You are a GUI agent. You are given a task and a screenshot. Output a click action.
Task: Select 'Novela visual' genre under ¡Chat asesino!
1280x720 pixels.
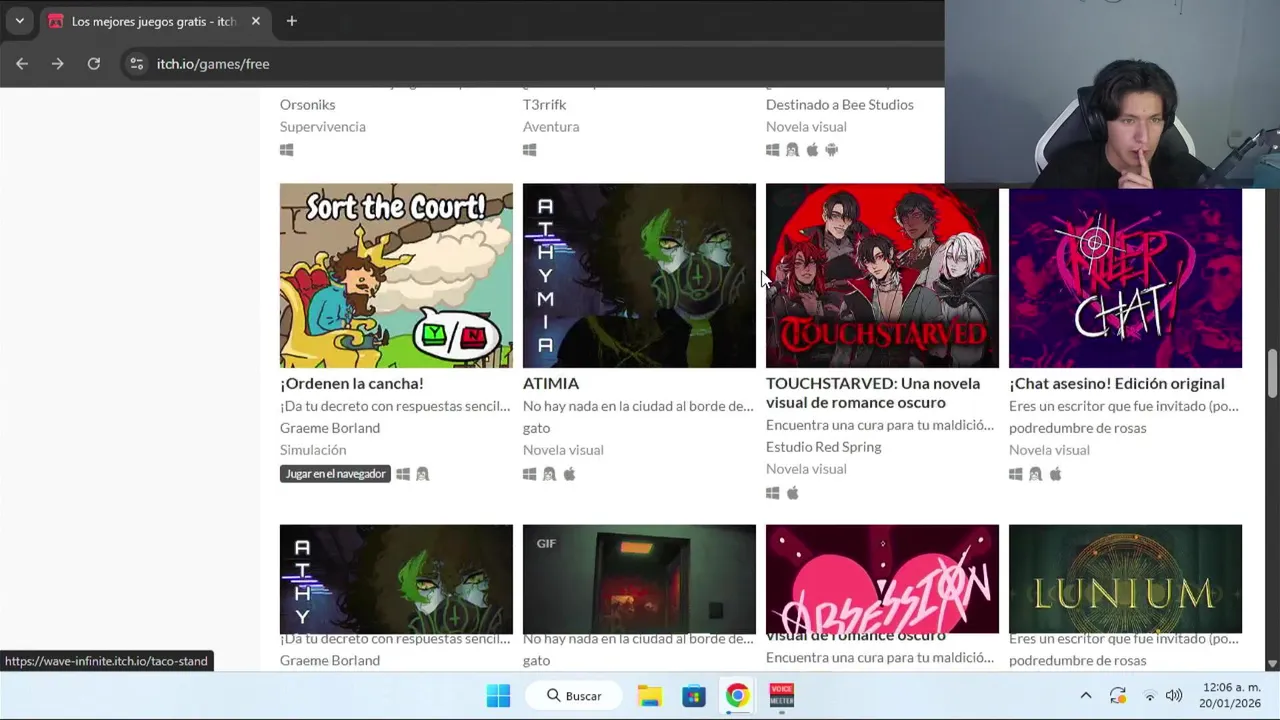tap(1049, 450)
